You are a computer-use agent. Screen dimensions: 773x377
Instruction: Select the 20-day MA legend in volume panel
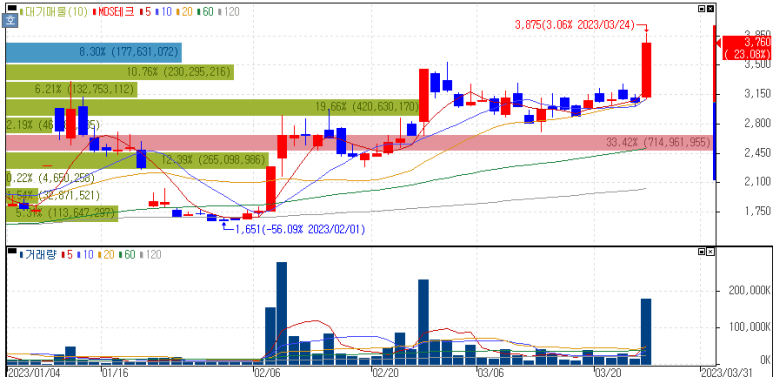[x=107, y=254]
